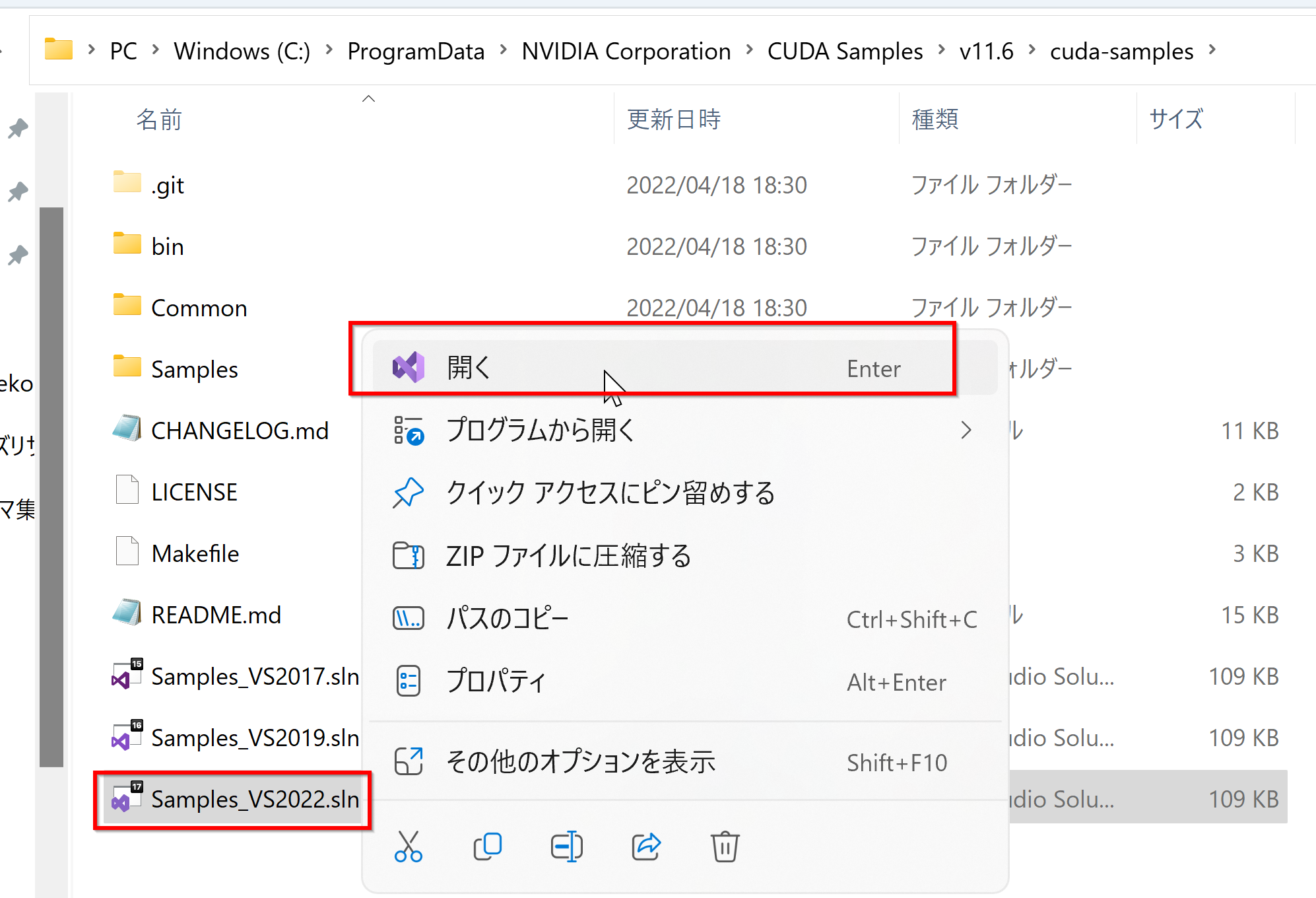Choose 開く from the context menu
This screenshot has height=898, width=1316.
coord(685,368)
